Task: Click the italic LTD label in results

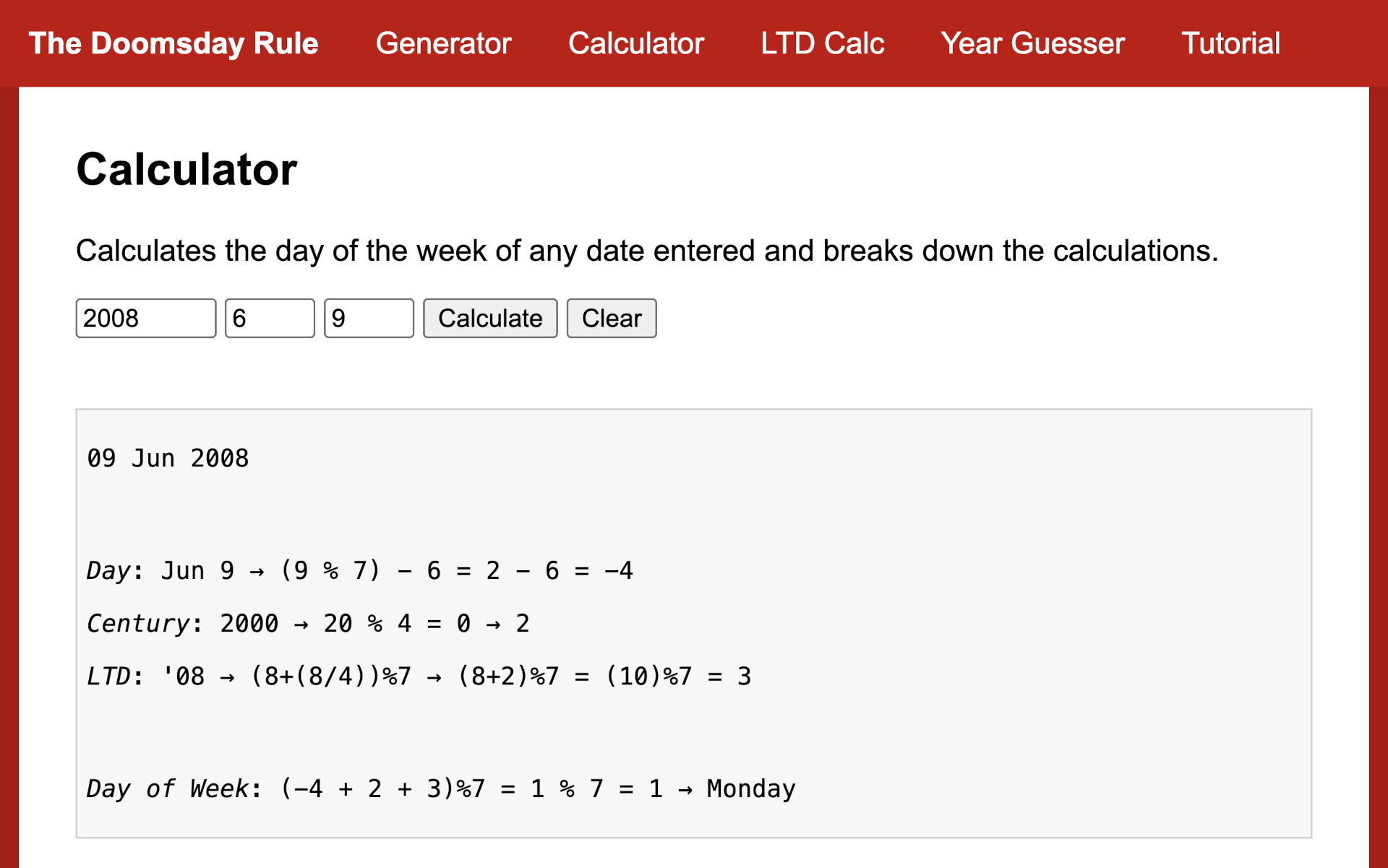Action: (108, 676)
